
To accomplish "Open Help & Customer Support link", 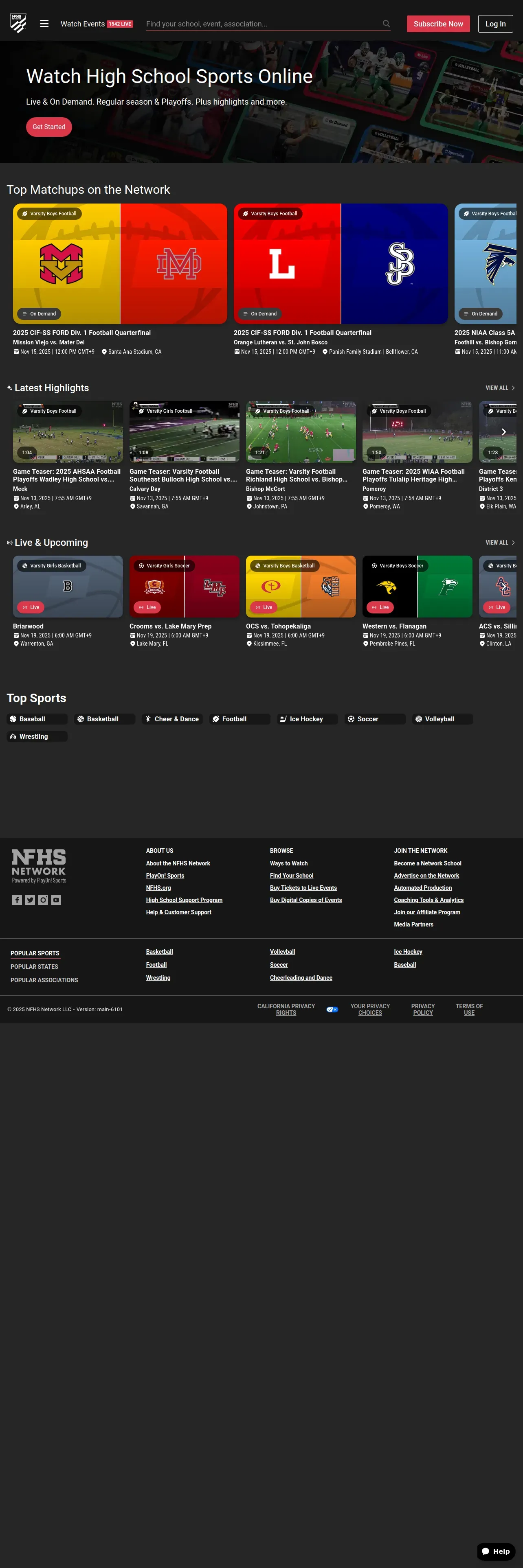I will 178,912.
